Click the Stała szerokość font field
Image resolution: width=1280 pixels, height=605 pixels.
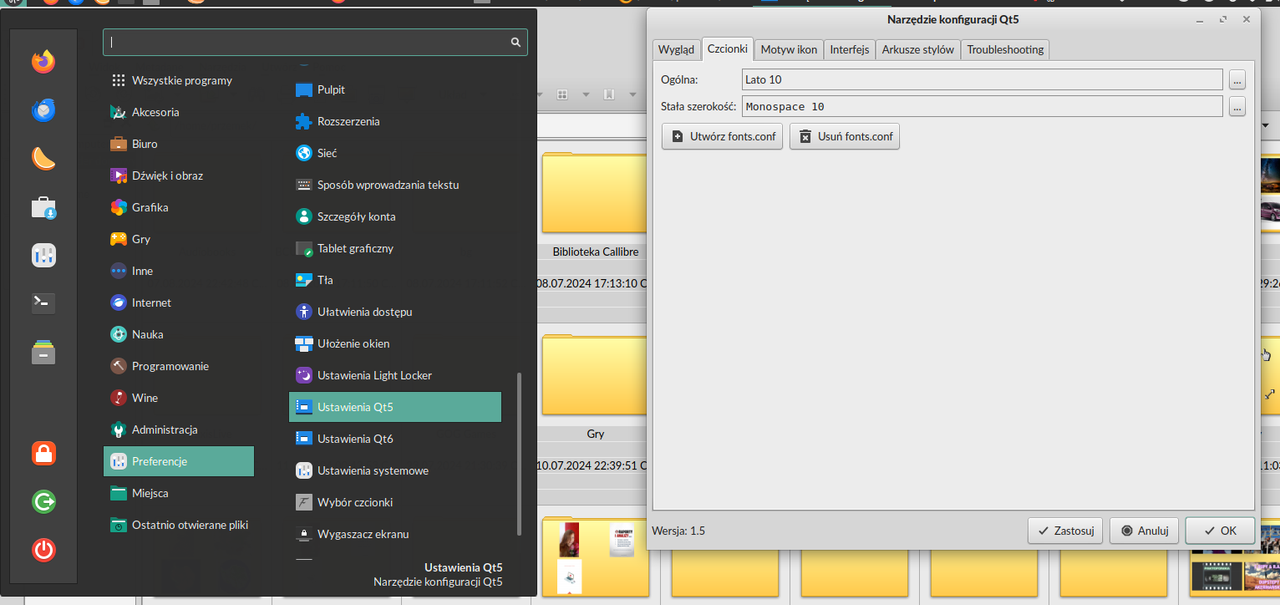[983, 106]
